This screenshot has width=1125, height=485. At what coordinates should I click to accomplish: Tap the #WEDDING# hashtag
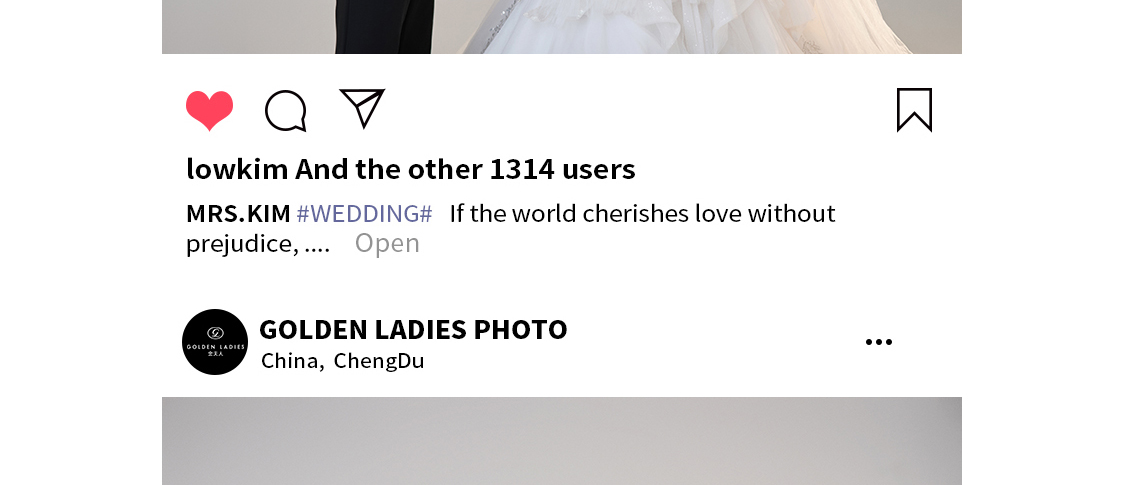point(364,214)
